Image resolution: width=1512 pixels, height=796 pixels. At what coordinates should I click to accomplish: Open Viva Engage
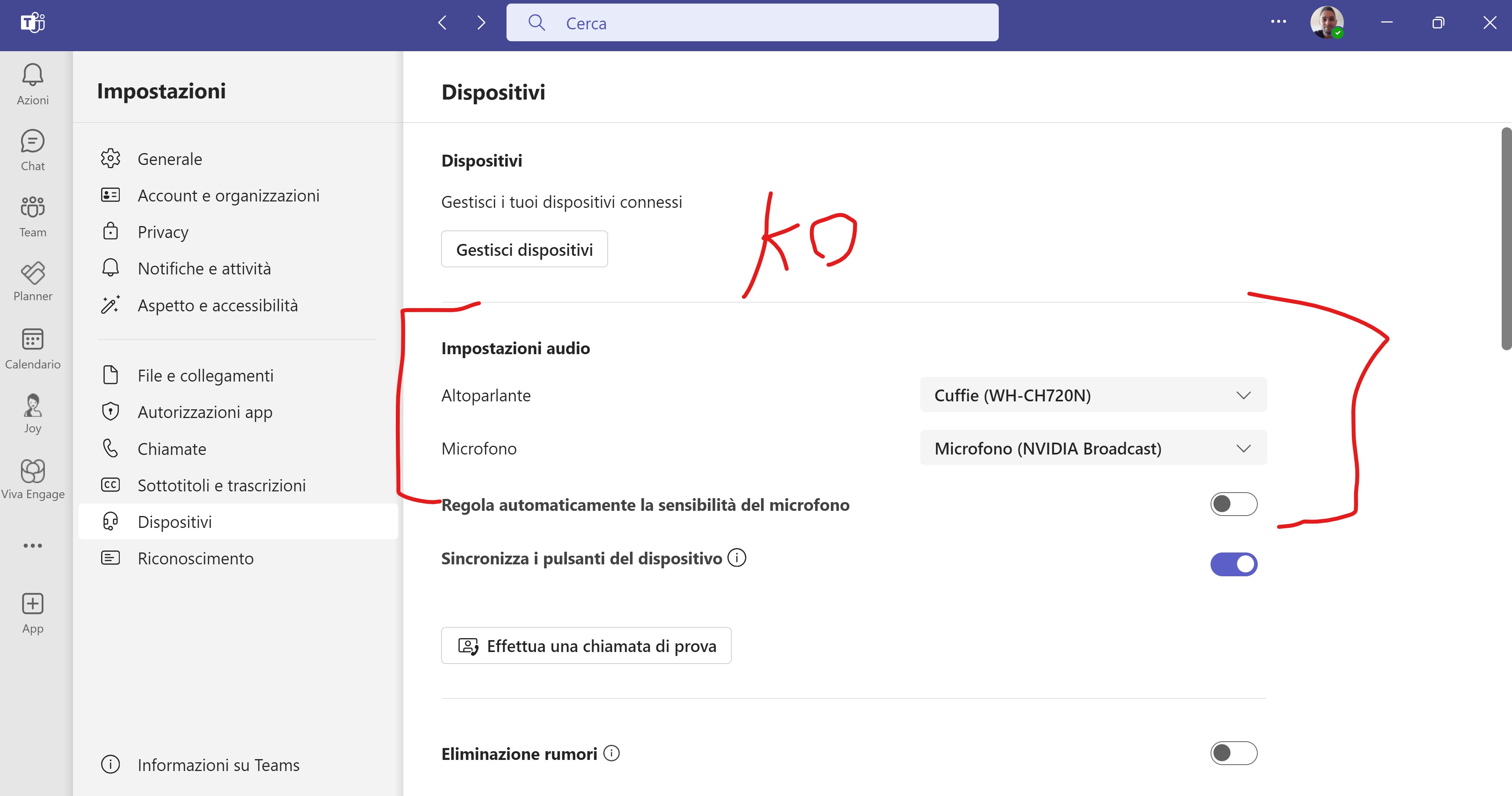point(33,479)
